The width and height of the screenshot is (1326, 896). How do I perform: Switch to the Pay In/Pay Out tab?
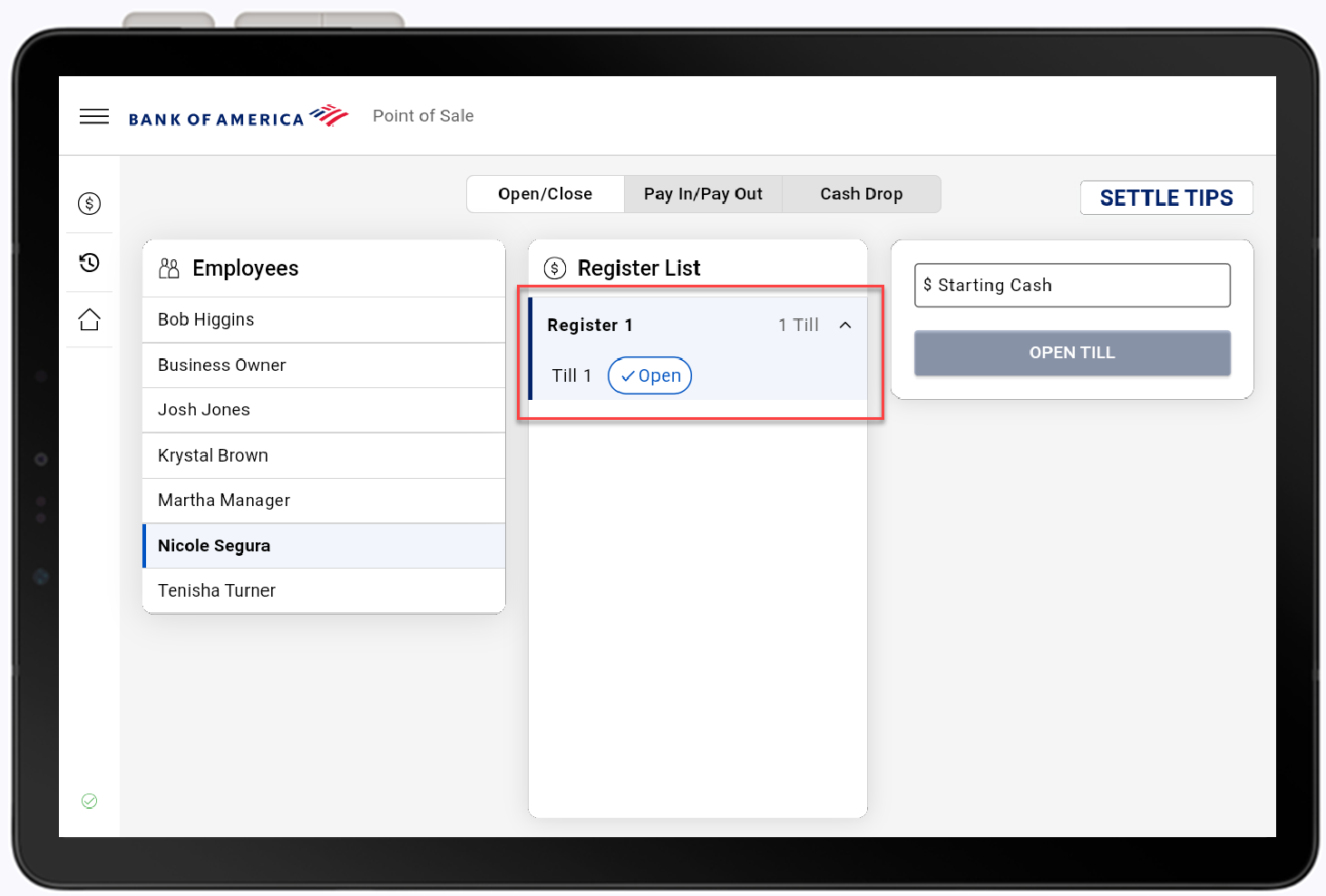click(703, 193)
